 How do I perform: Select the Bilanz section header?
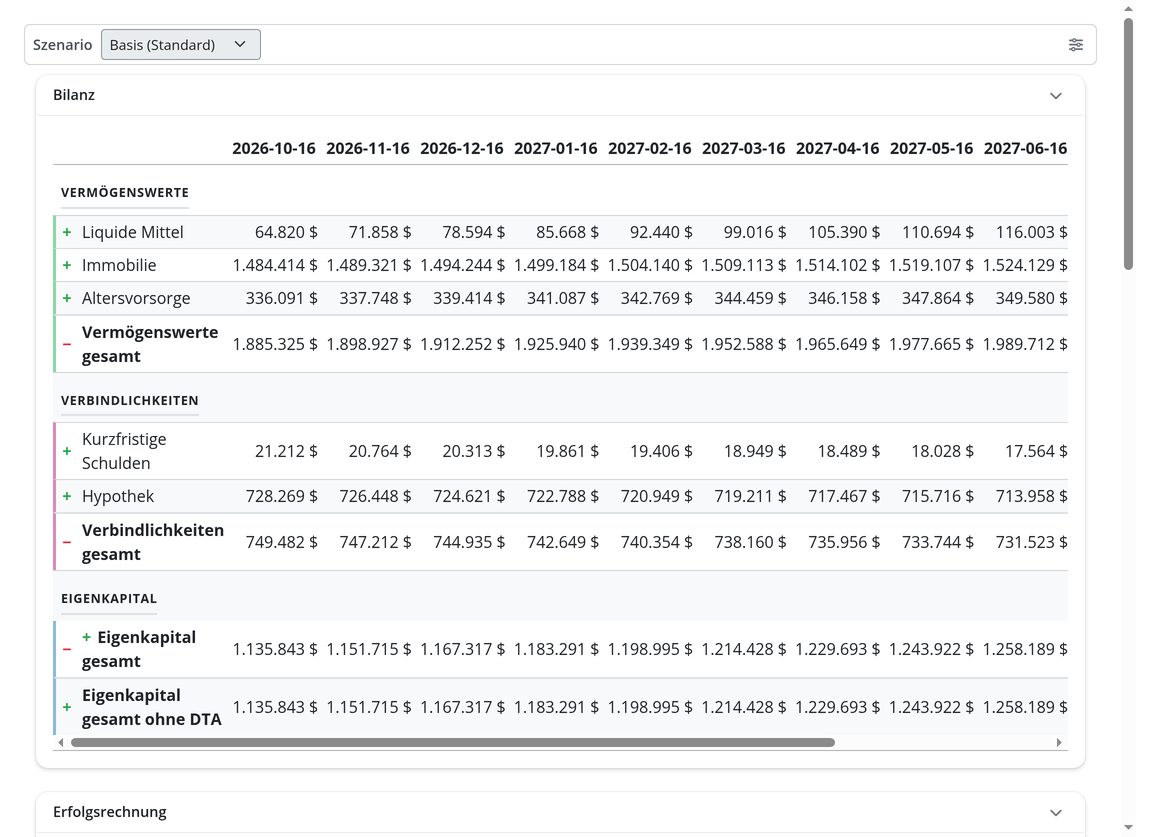(560, 95)
